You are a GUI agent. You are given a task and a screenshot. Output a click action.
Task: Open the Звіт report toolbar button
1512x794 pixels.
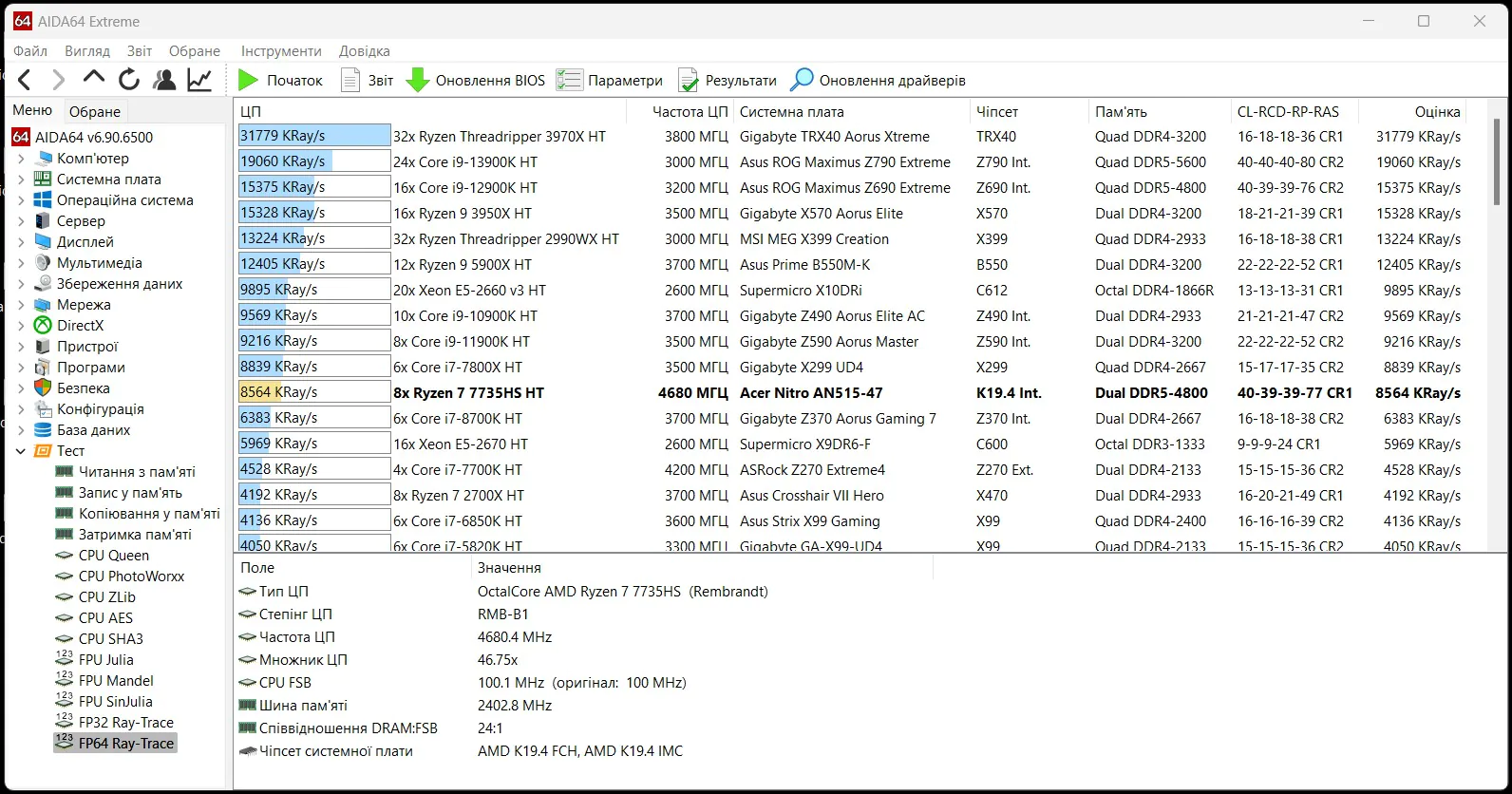[x=367, y=80]
